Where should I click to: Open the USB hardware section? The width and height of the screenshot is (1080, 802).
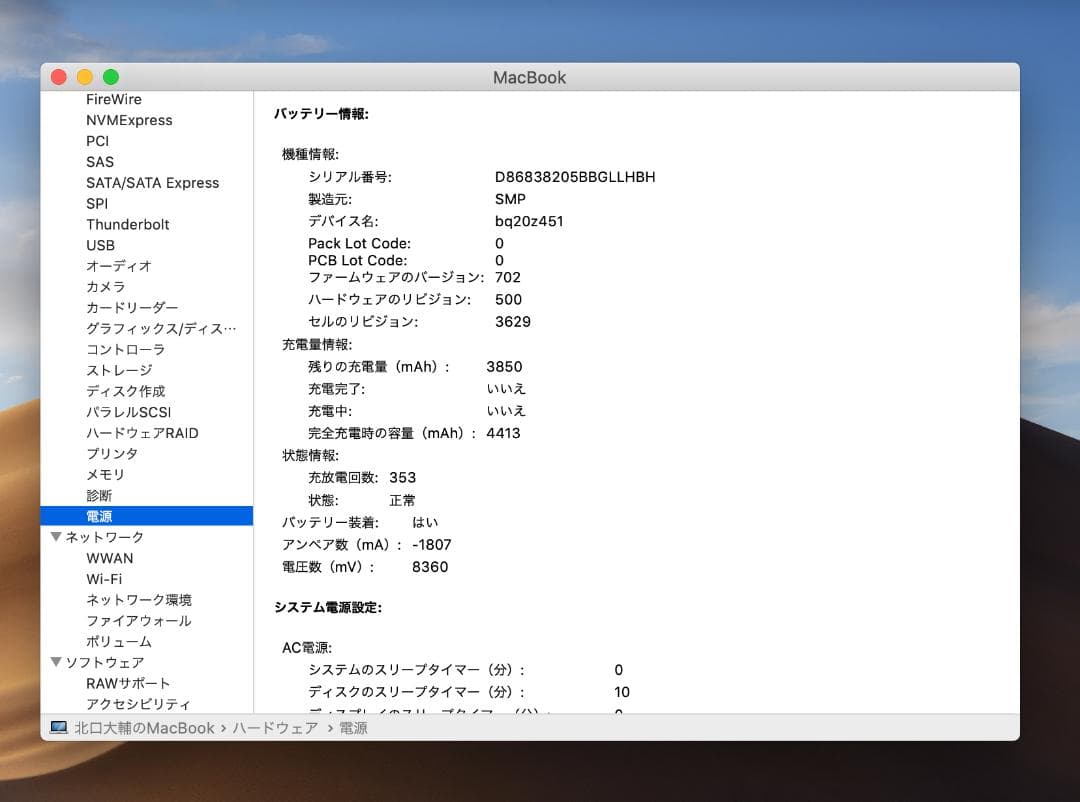100,245
